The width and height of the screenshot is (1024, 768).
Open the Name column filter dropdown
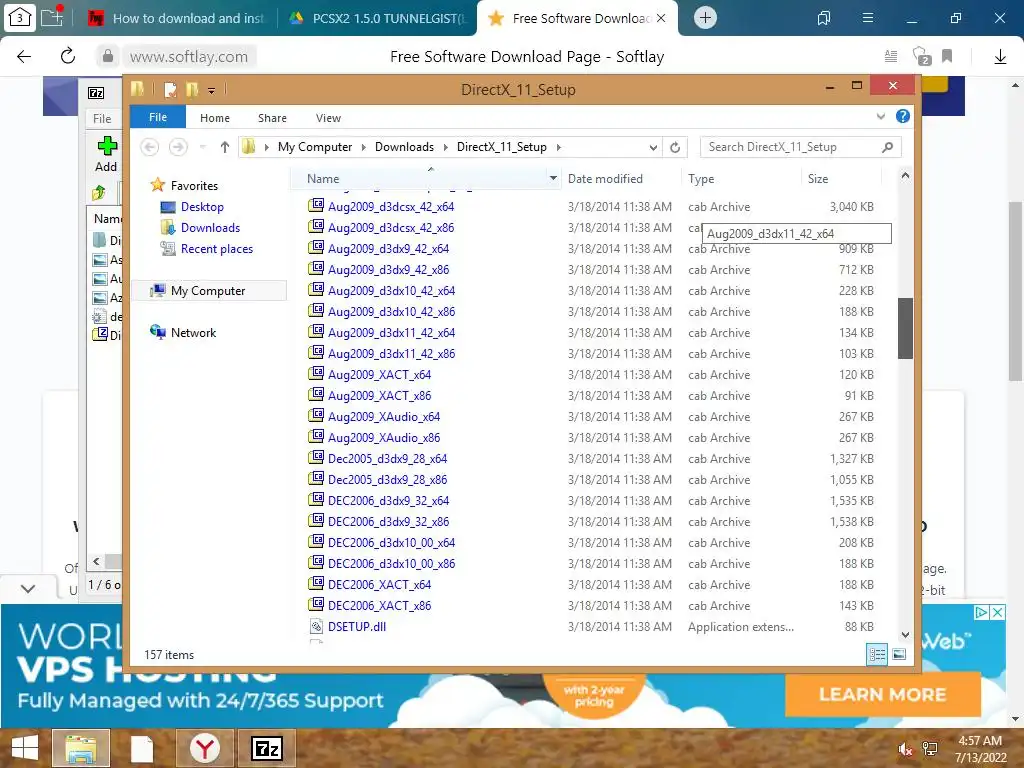(x=553, y=178)
